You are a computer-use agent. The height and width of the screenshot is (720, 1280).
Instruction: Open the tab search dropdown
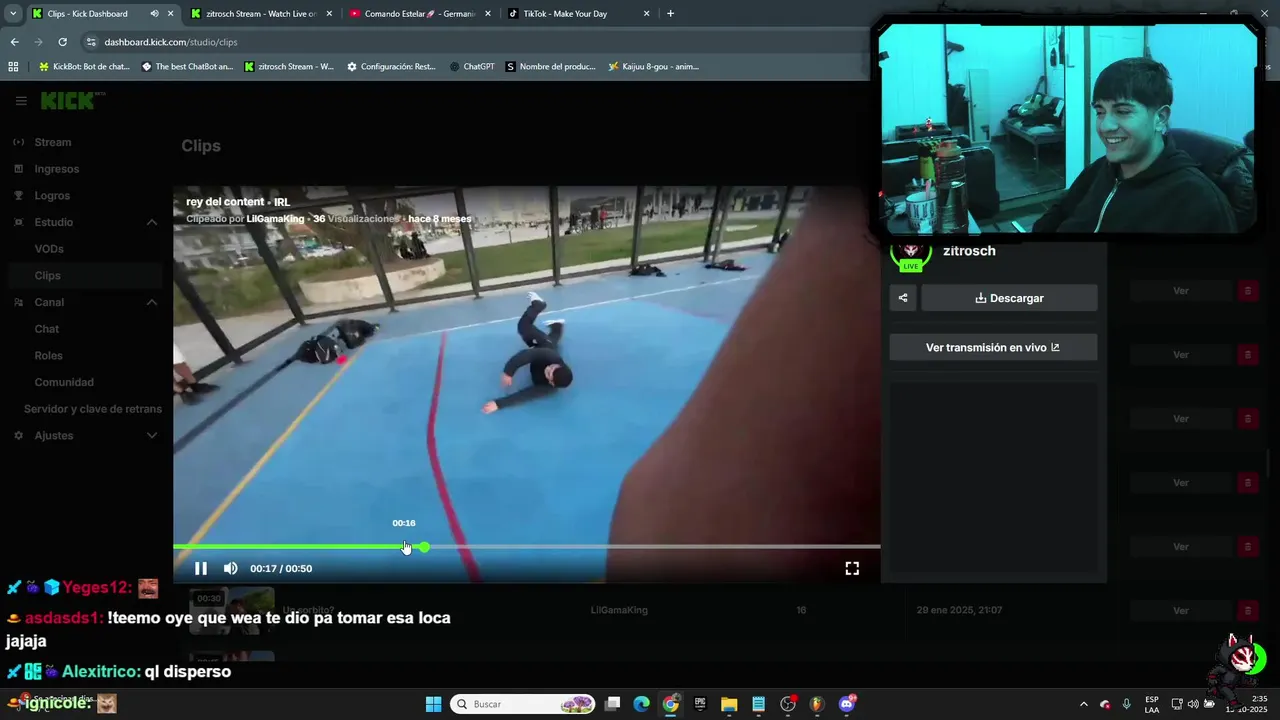point(13,14)
